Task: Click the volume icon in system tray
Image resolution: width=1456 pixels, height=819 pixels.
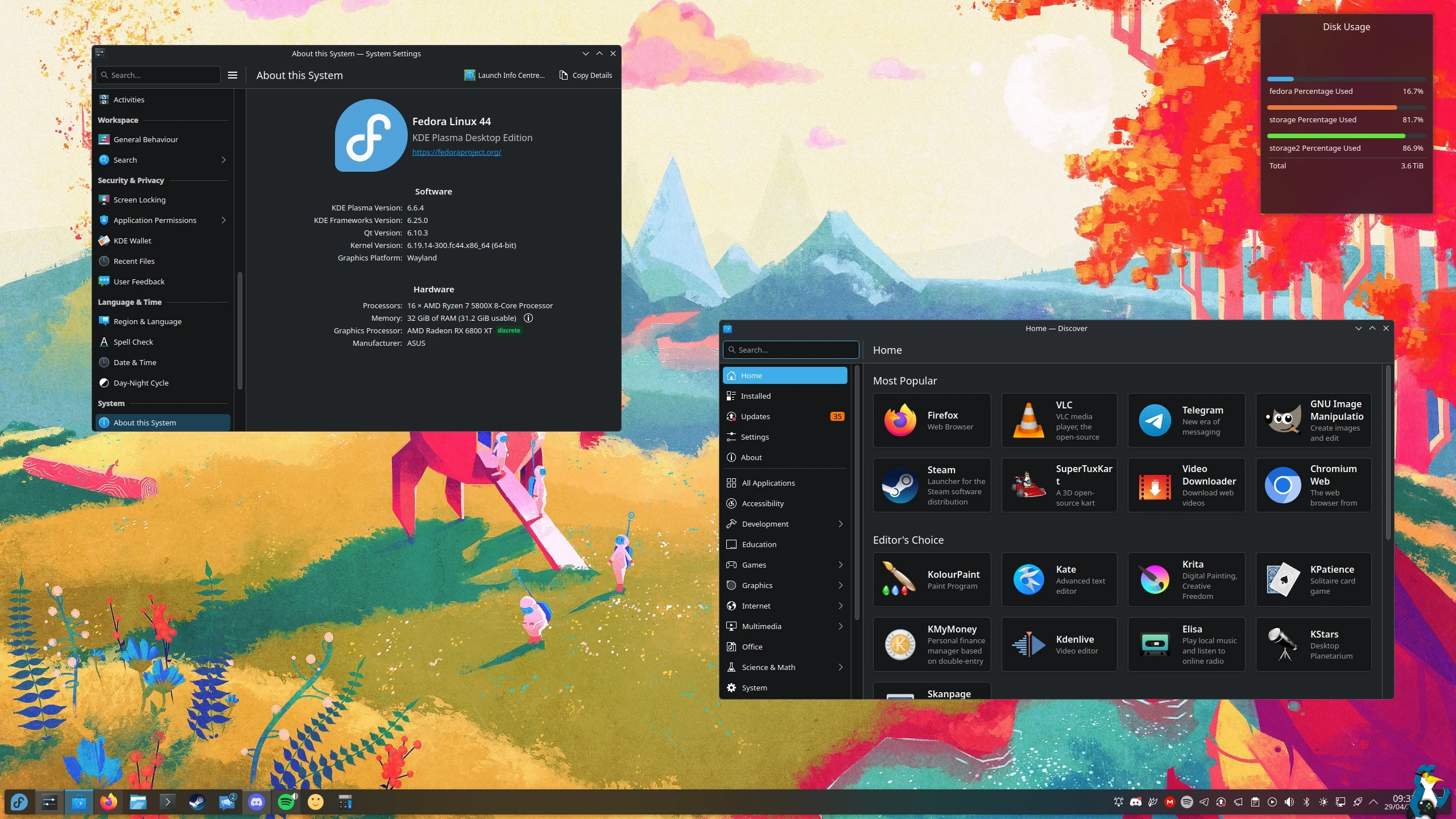Action: pyautogui.click(x=1289, y=802)
